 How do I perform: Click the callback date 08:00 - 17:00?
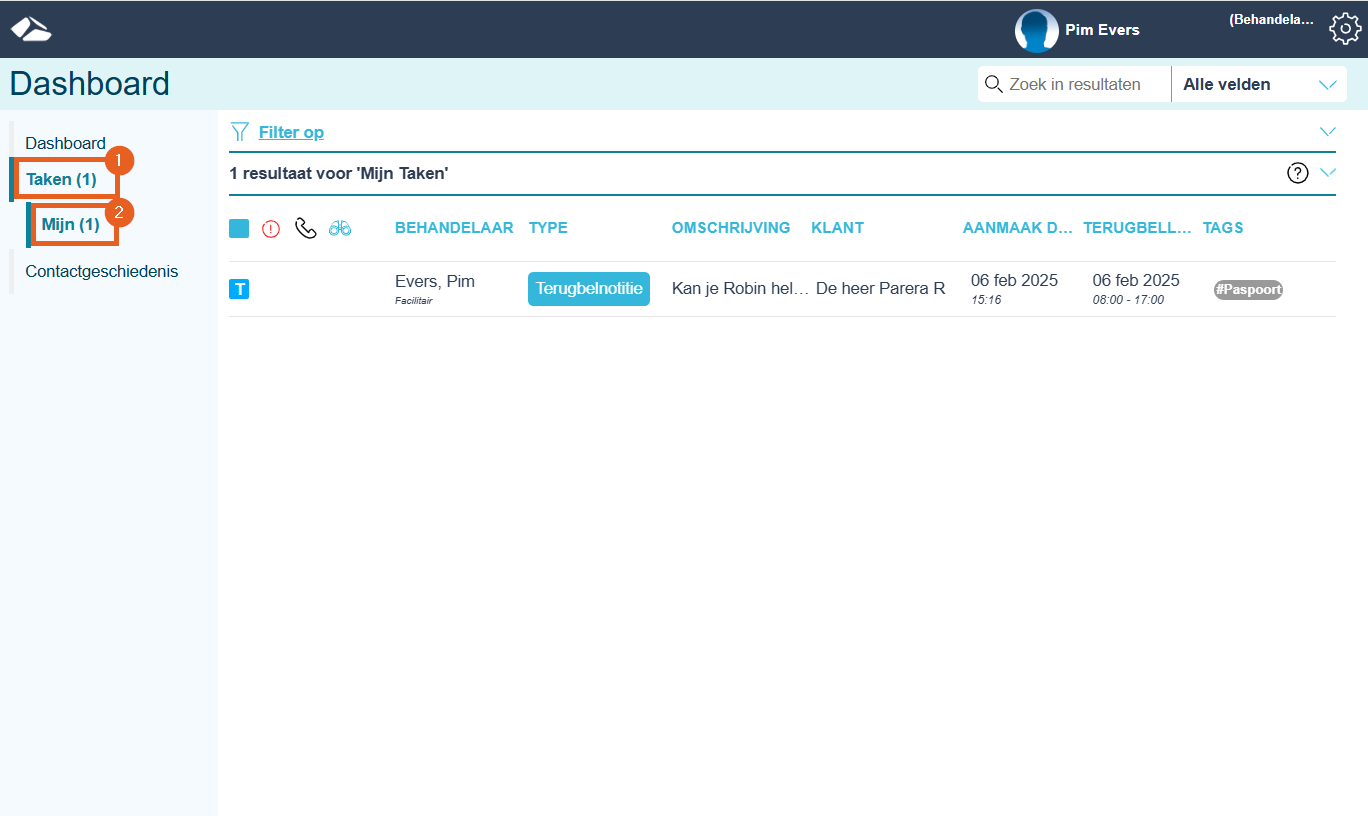pos(1136,288)
